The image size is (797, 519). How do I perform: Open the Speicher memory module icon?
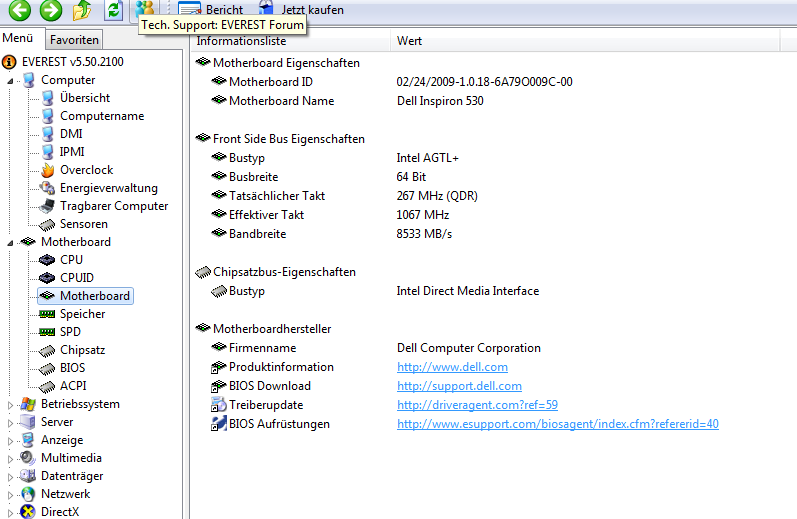coord(47,314)
